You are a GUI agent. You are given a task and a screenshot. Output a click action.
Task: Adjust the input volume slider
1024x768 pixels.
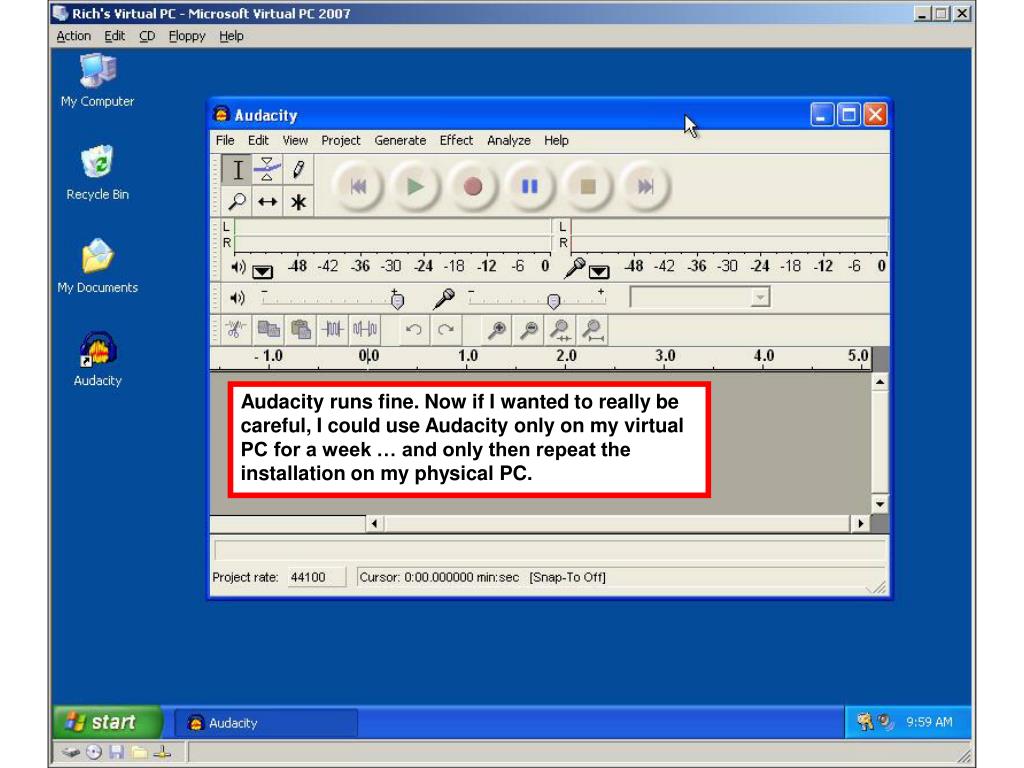pyautogui.click(x=554, y=300)
